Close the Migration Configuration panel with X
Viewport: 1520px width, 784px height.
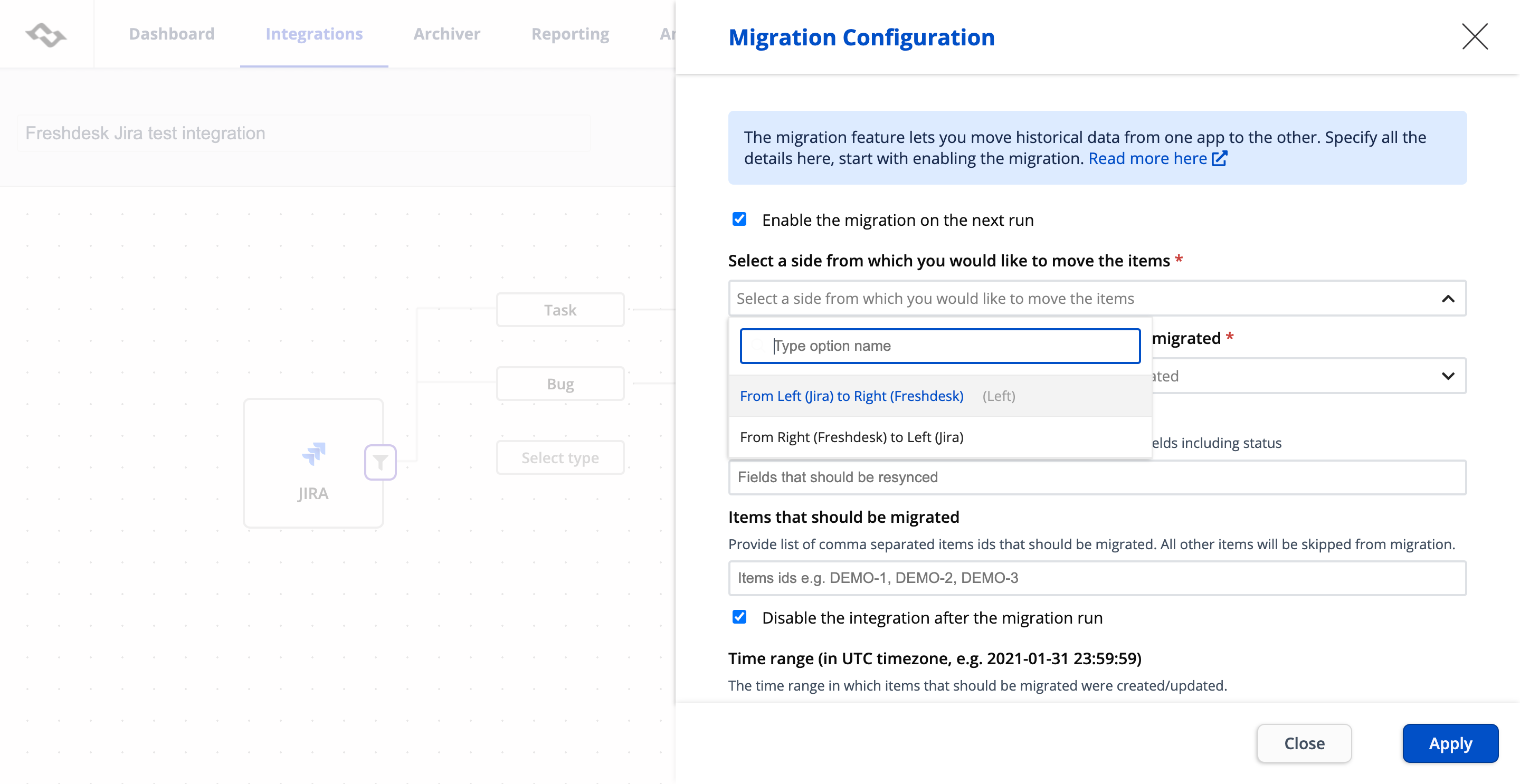(1474, 36)
